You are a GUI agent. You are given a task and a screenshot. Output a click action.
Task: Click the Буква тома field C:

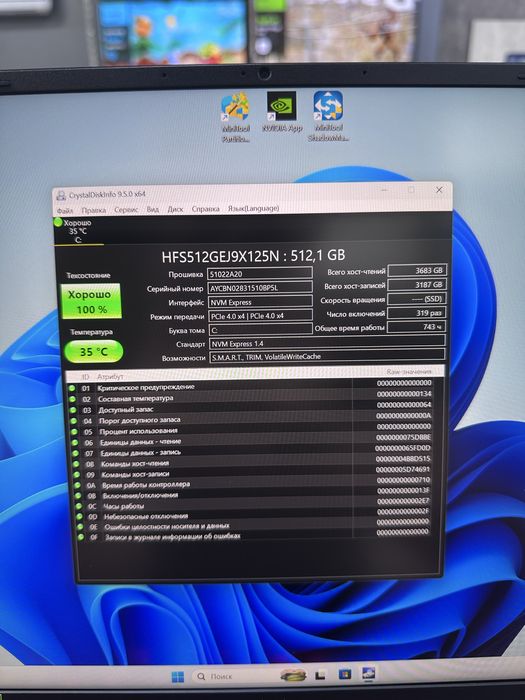pyautogui.click(x=261, y=330)
